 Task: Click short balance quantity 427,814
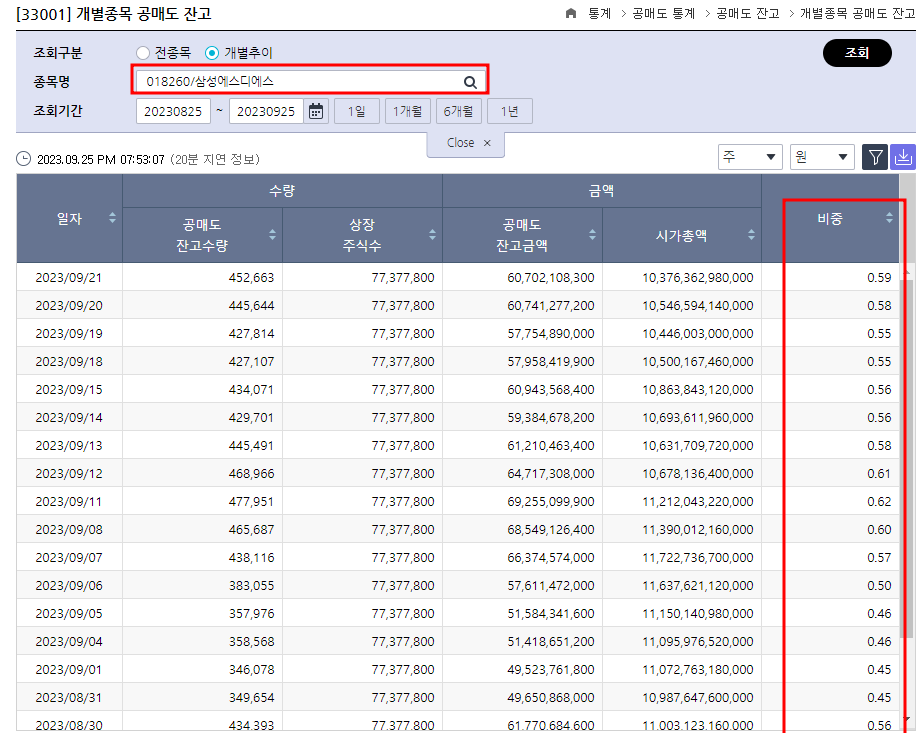[x=251, y=334]
